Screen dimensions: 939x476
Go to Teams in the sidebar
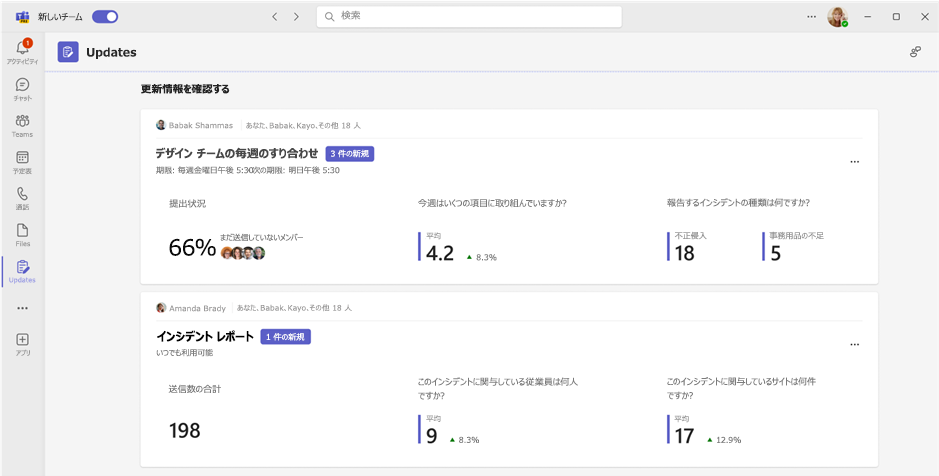(22, 126)
